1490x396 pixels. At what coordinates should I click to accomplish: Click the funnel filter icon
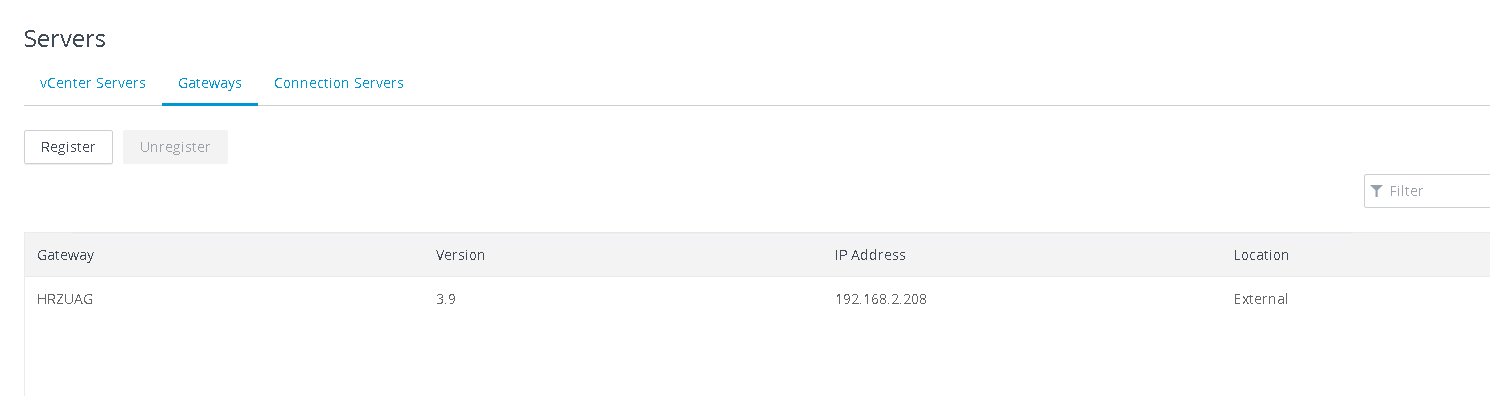coord(1377,191)
